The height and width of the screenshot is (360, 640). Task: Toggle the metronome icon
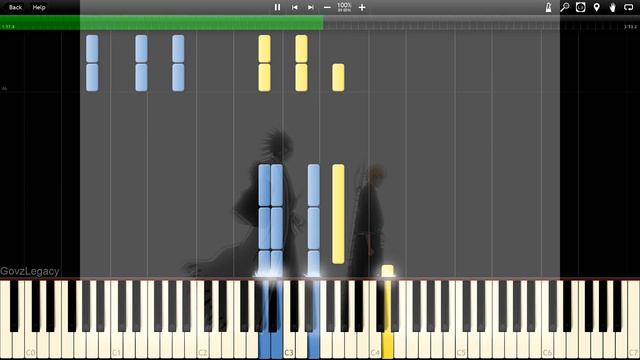[548, 7]
